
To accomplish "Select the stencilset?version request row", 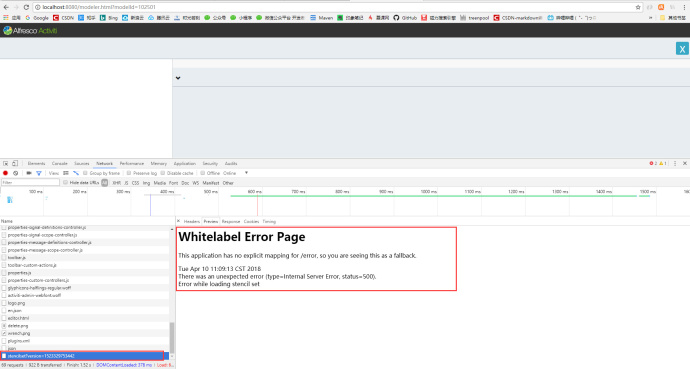I will click(84, 356).
